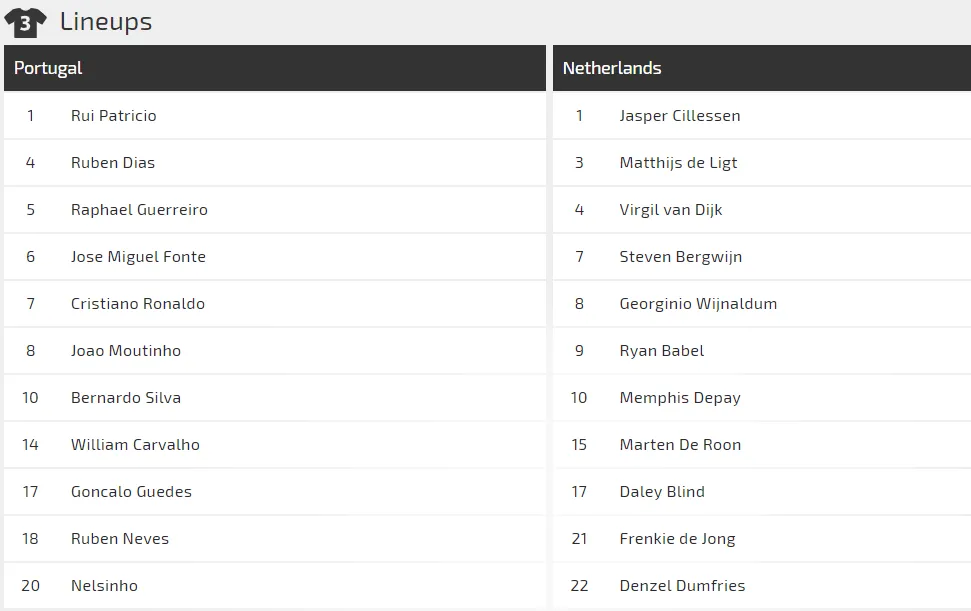The width and height of the screenshot is (971, 611).
Task: Click the jersey icon beside Lineups
Action: click(25, 22)
